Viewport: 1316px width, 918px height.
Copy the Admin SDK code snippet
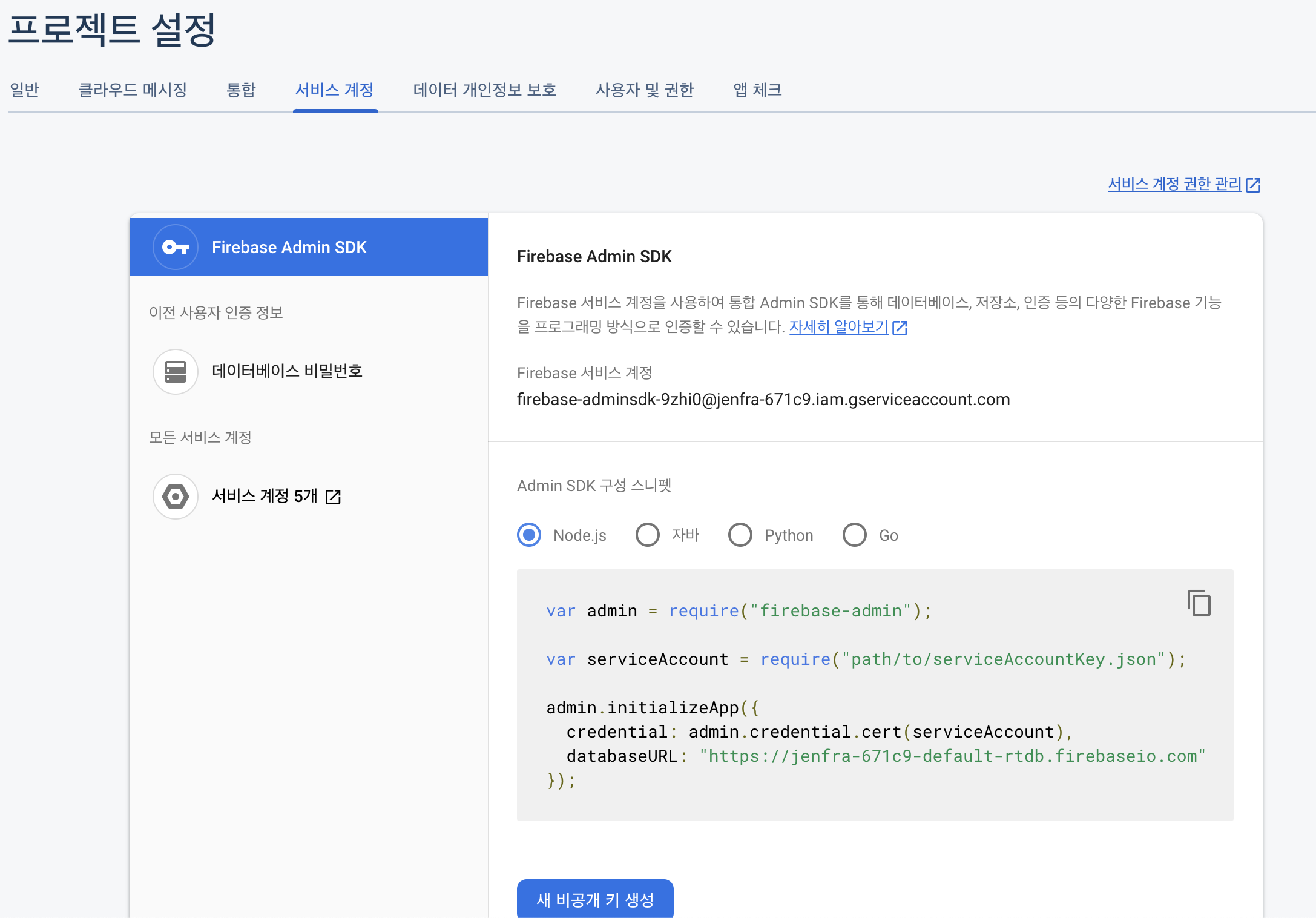[1199, 603]
